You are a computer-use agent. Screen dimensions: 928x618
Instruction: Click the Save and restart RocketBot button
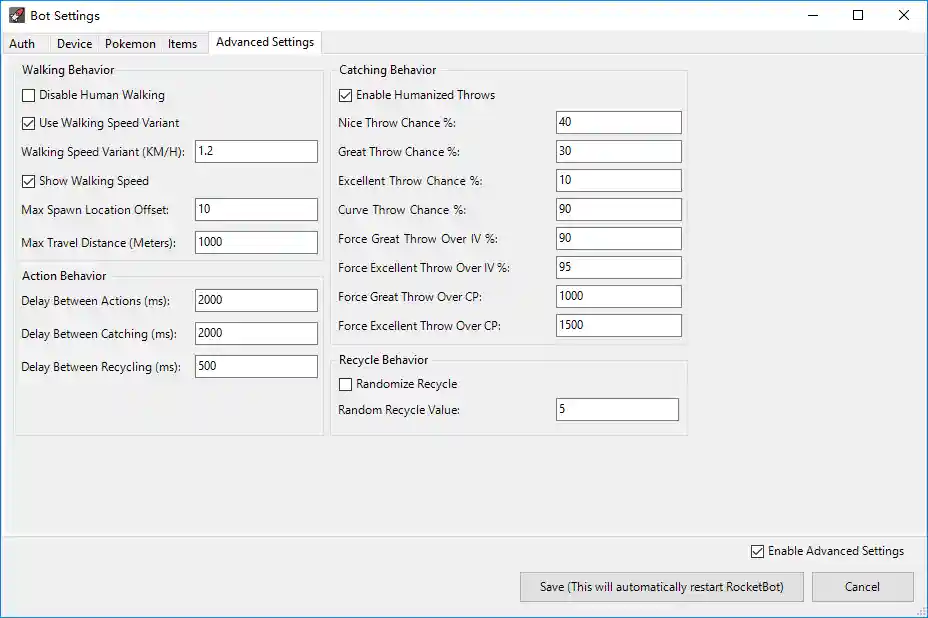click(x=662, y=587)
